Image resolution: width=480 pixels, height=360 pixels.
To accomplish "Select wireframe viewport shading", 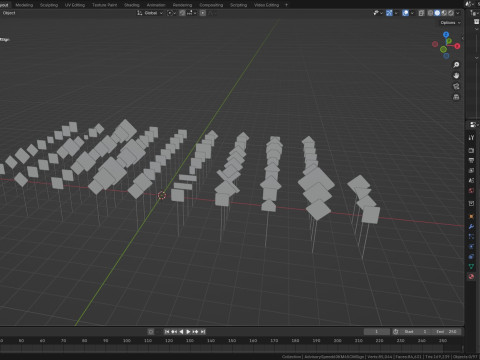I will pyautogui.click(x=430, y=13).
